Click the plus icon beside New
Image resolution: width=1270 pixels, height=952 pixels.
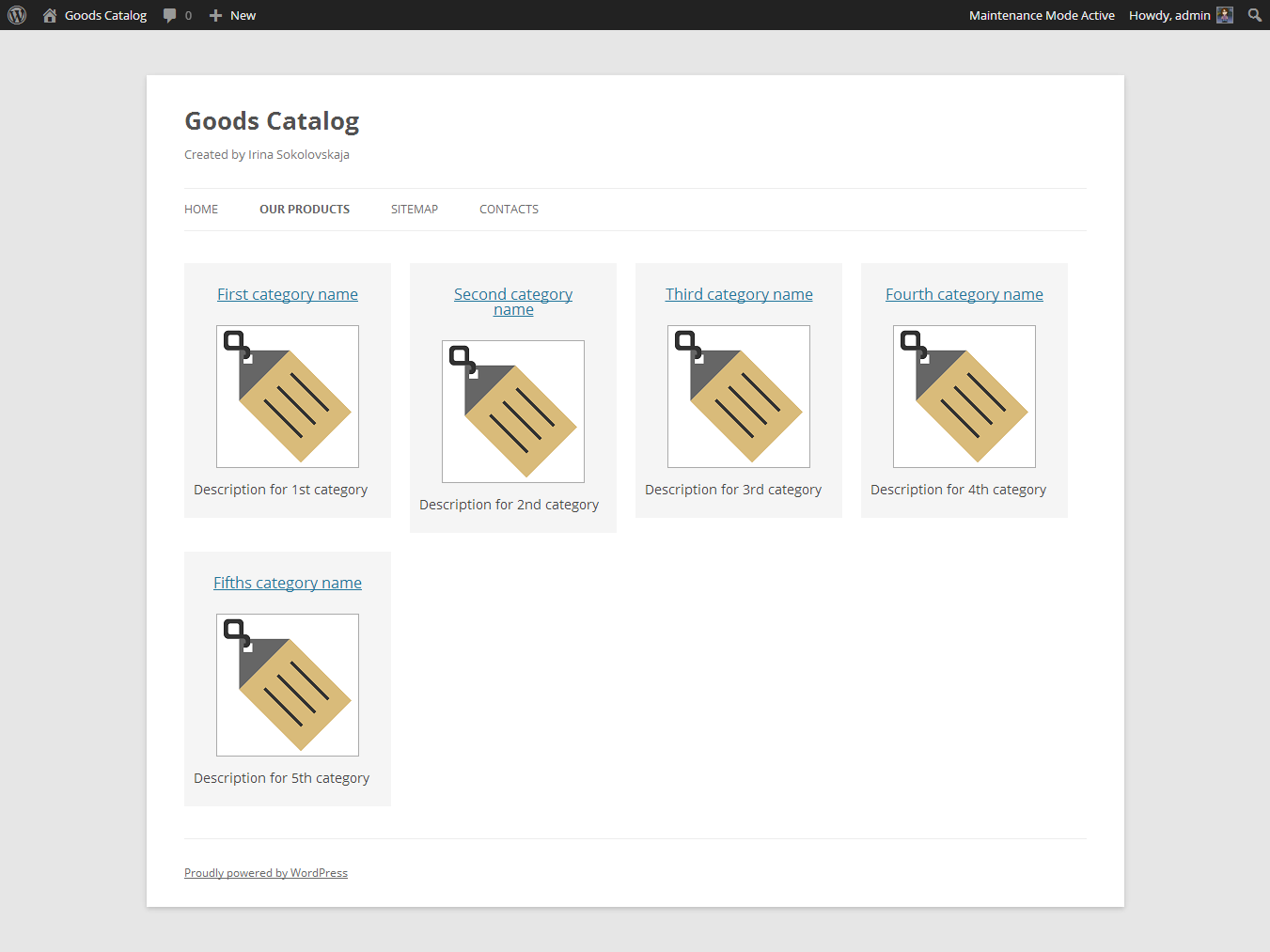(215, 15)
